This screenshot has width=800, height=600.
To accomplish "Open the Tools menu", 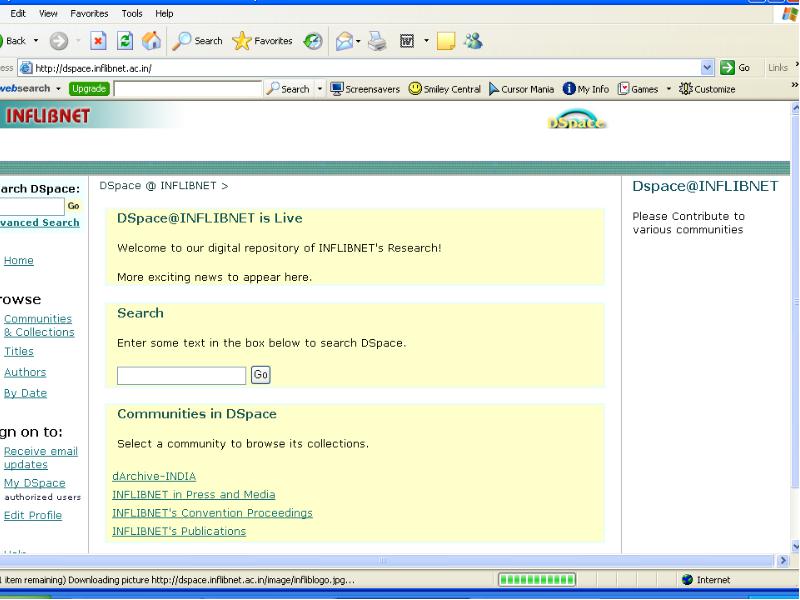I will click(132, 13).
